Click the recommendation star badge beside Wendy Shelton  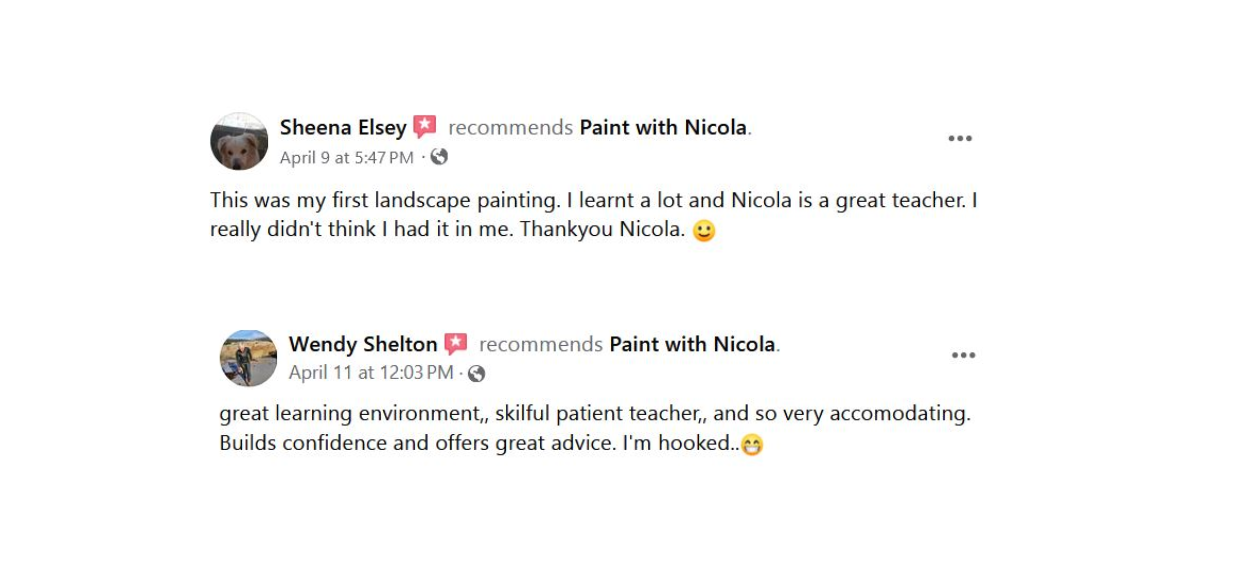[x=456, y=344]
